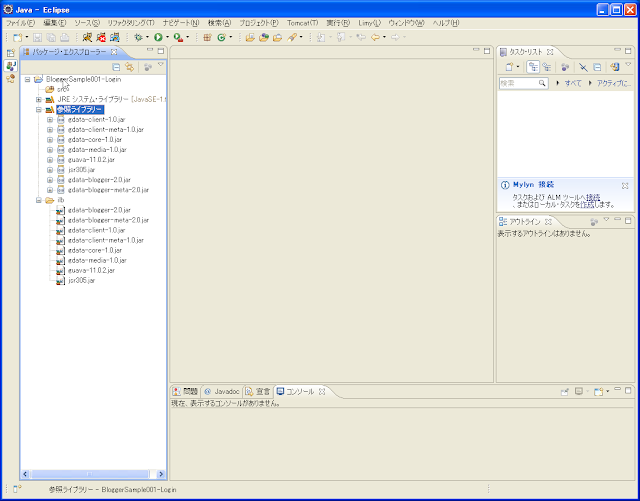The image size is (640, 501).
Task: Click the green Run toolbar icon
Action: pos(158,38)
